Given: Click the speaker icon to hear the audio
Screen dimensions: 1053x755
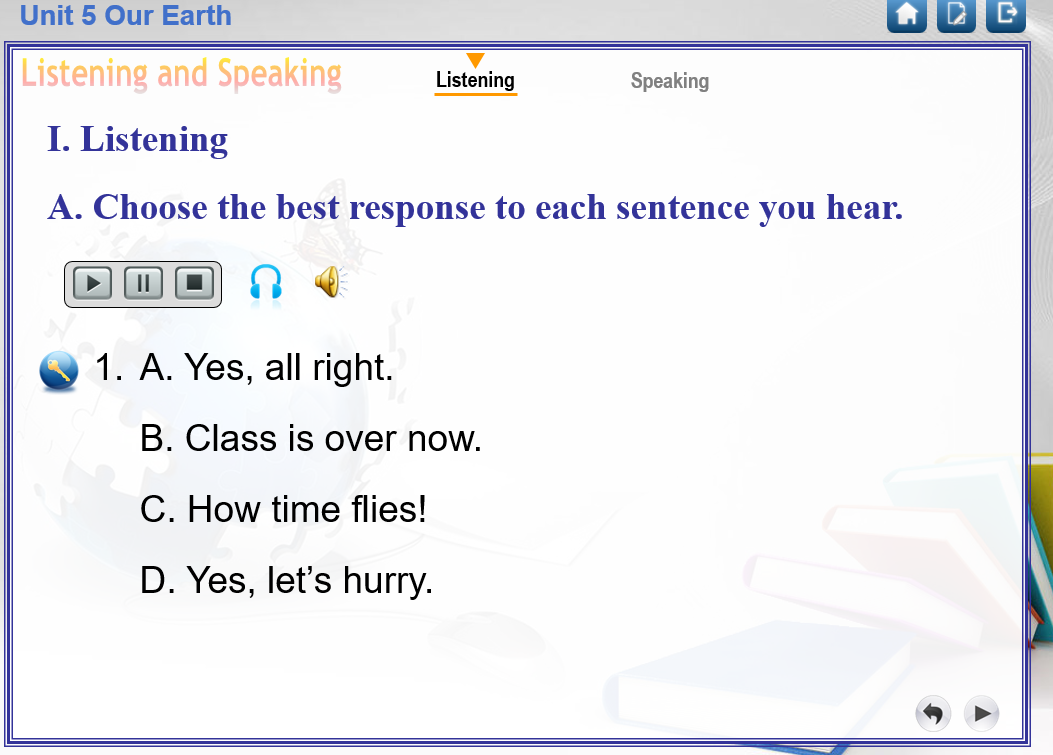Looking at the screenshot, I should (x=328, y=283).
